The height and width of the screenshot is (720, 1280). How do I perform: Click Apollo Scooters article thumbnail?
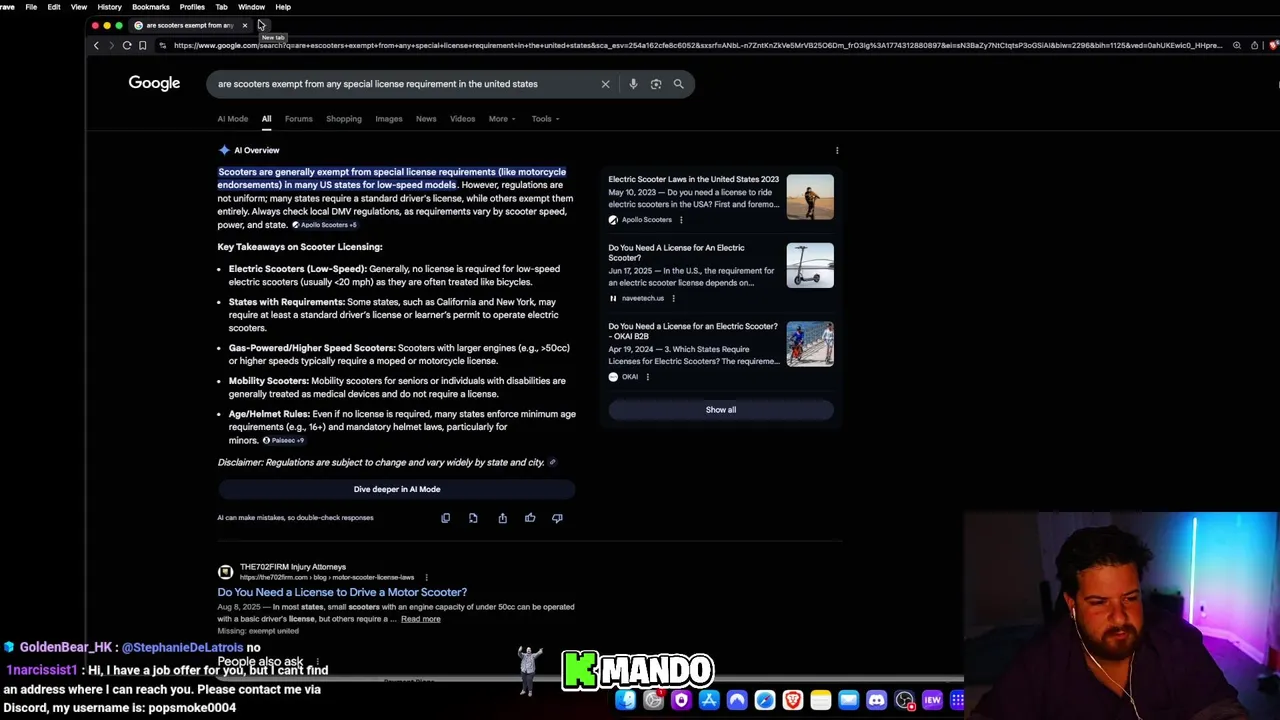click(810, 197)
